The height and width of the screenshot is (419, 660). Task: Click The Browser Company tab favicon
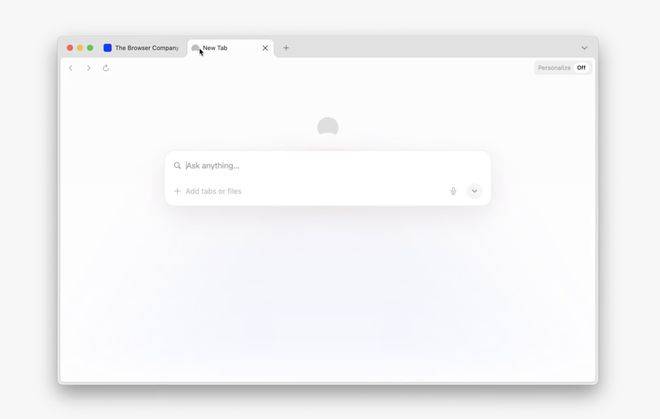pos(107,48)
